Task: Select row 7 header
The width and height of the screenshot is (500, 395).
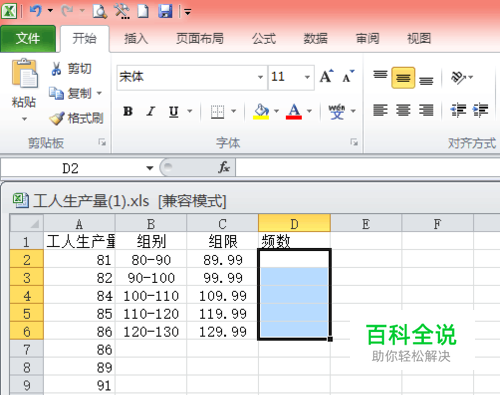Action: click(x=27, y=350)
